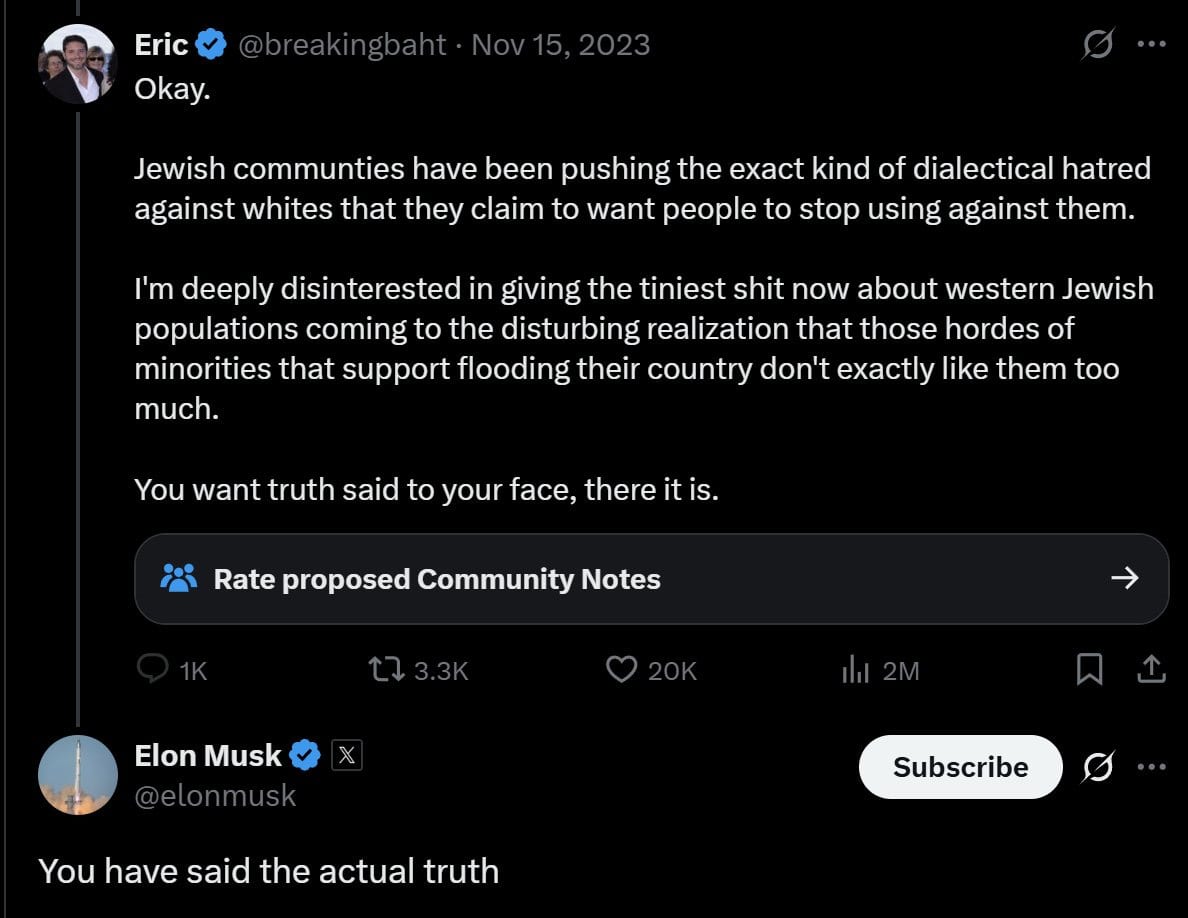Open the more options menu on Eric's post
Screen dimensions: 1188x918
tap(1152, 44)
